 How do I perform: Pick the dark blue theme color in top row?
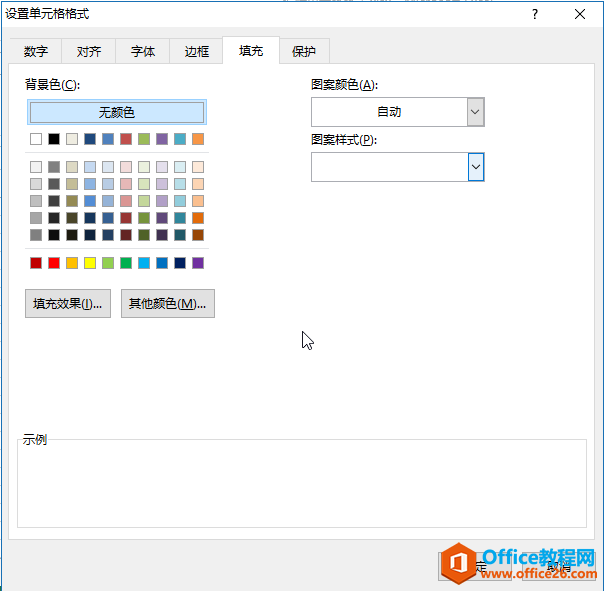90,139
